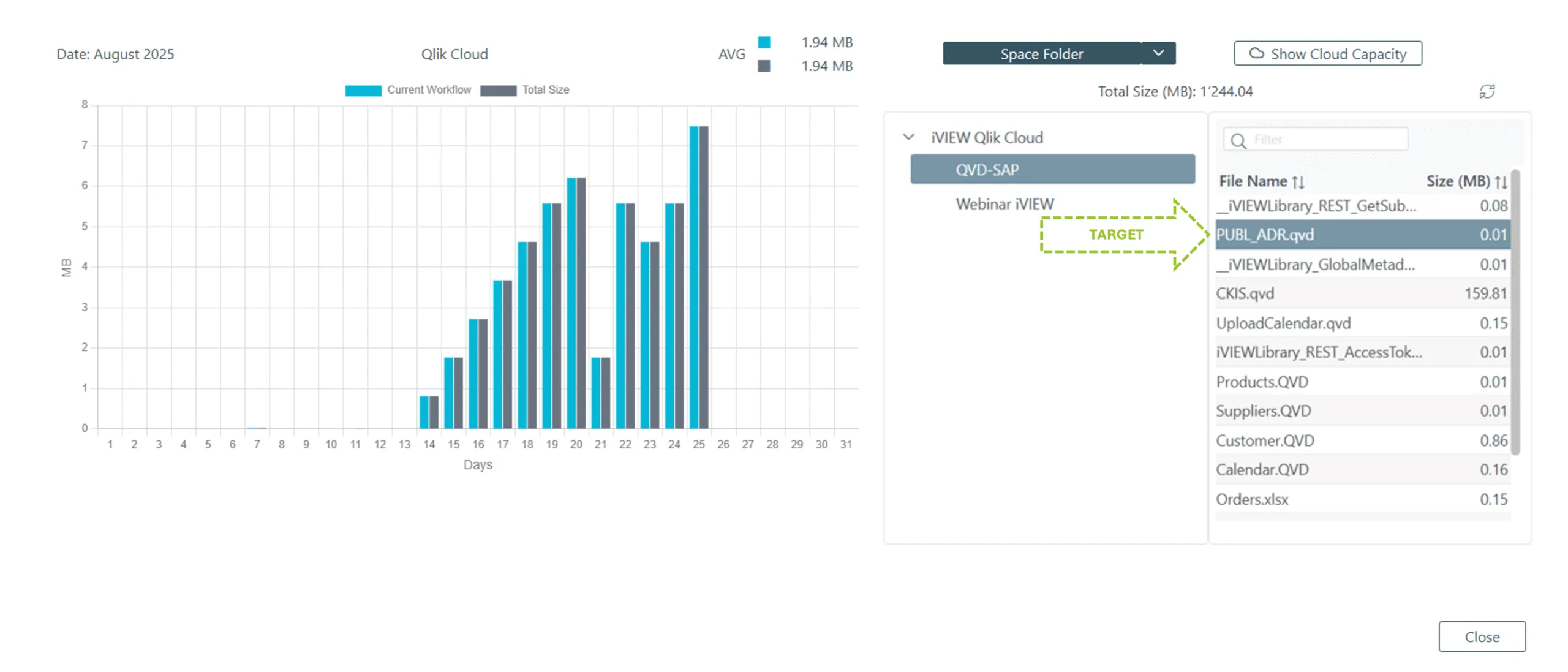Click the sort arrows beside File Name
The image size is (1568, 672).
tap(1298, 182)
